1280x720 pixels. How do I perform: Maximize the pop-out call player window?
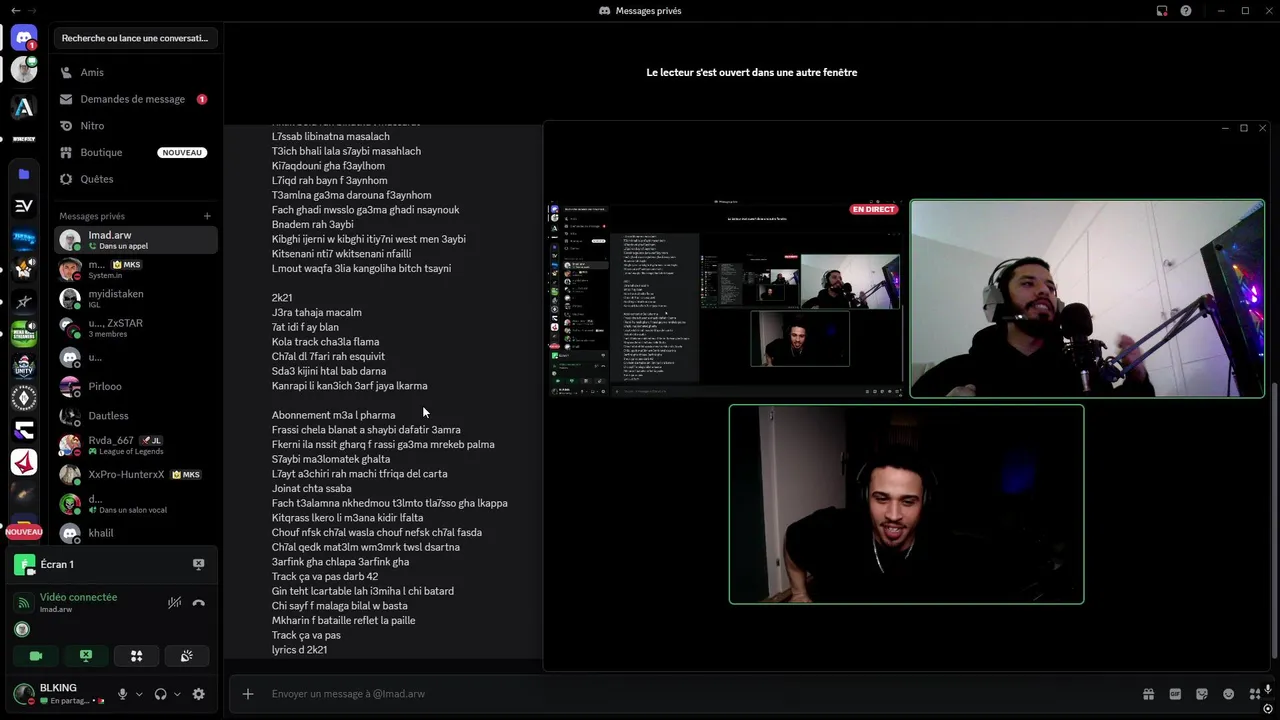(x=1244, y=128)
